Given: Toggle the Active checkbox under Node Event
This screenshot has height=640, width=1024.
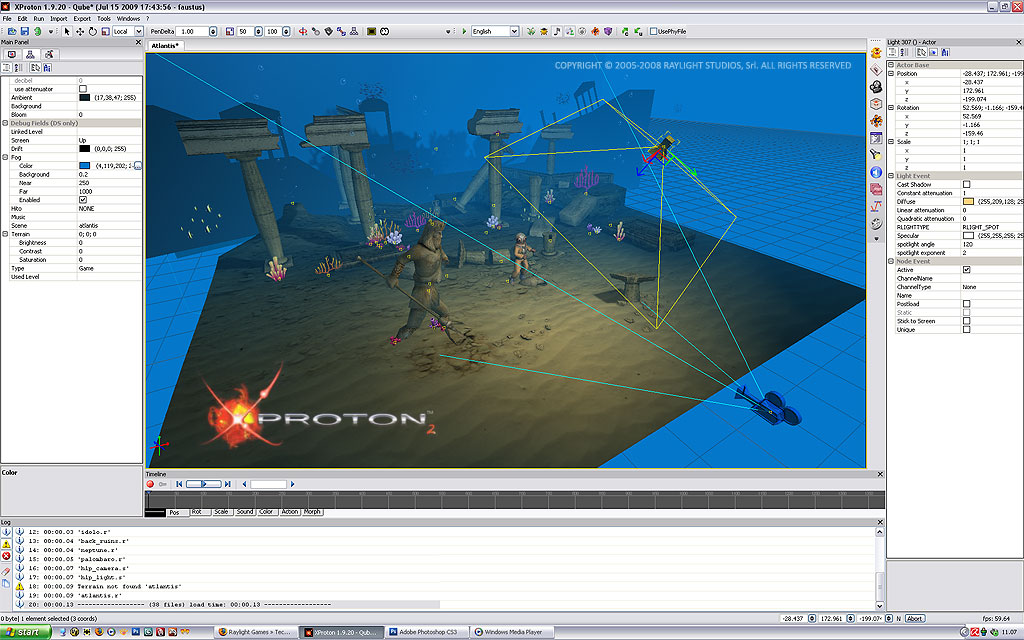Looking at the screenshot, I should 967,270.
